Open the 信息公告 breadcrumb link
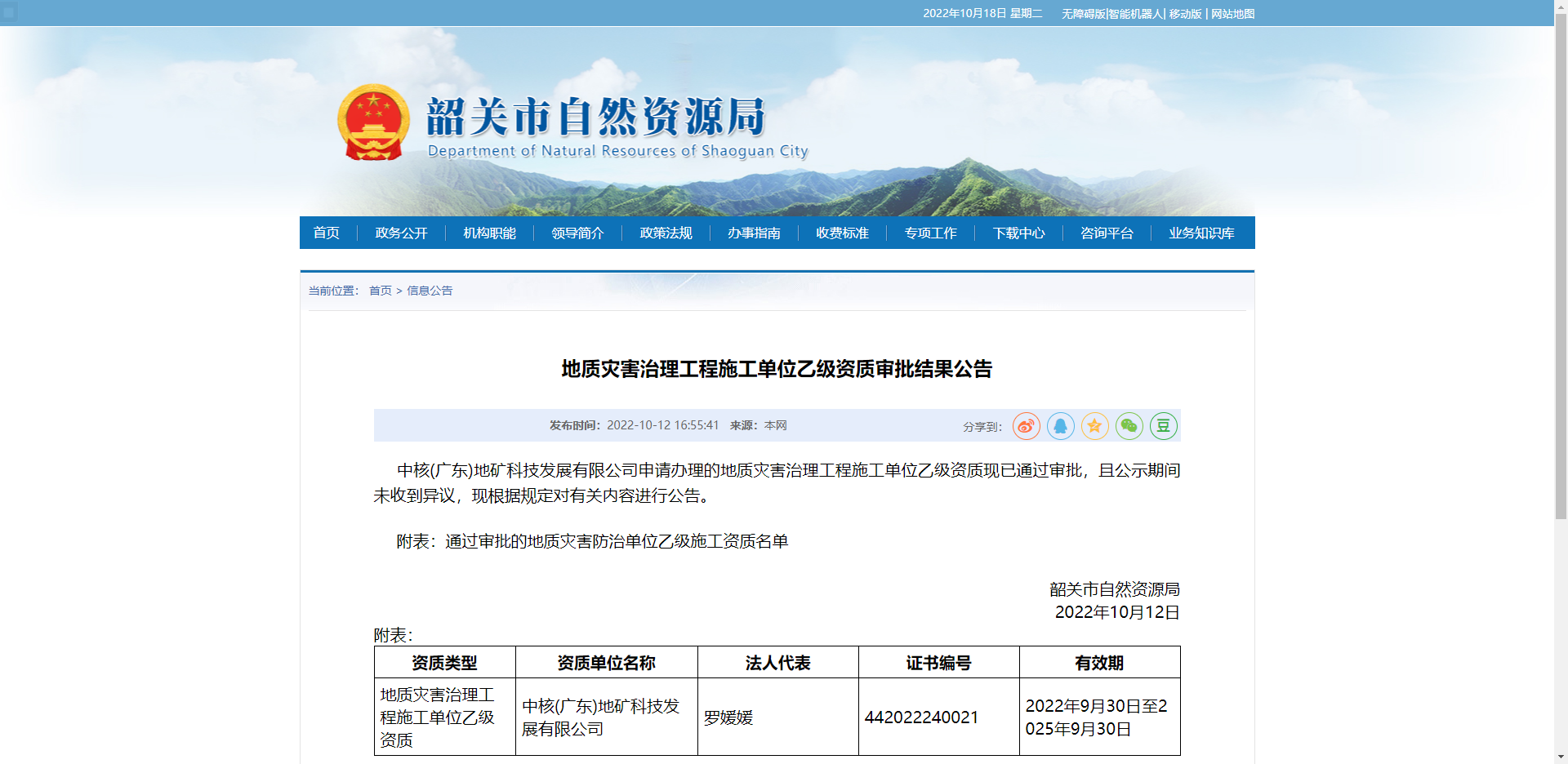The image size is (1568, 764). click(429, 290)
